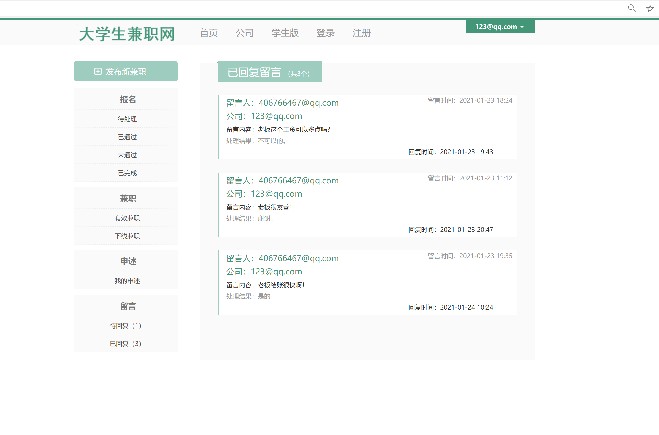Open 我的申述 in the 申述 section
The image size is (659, 435).
126,281
